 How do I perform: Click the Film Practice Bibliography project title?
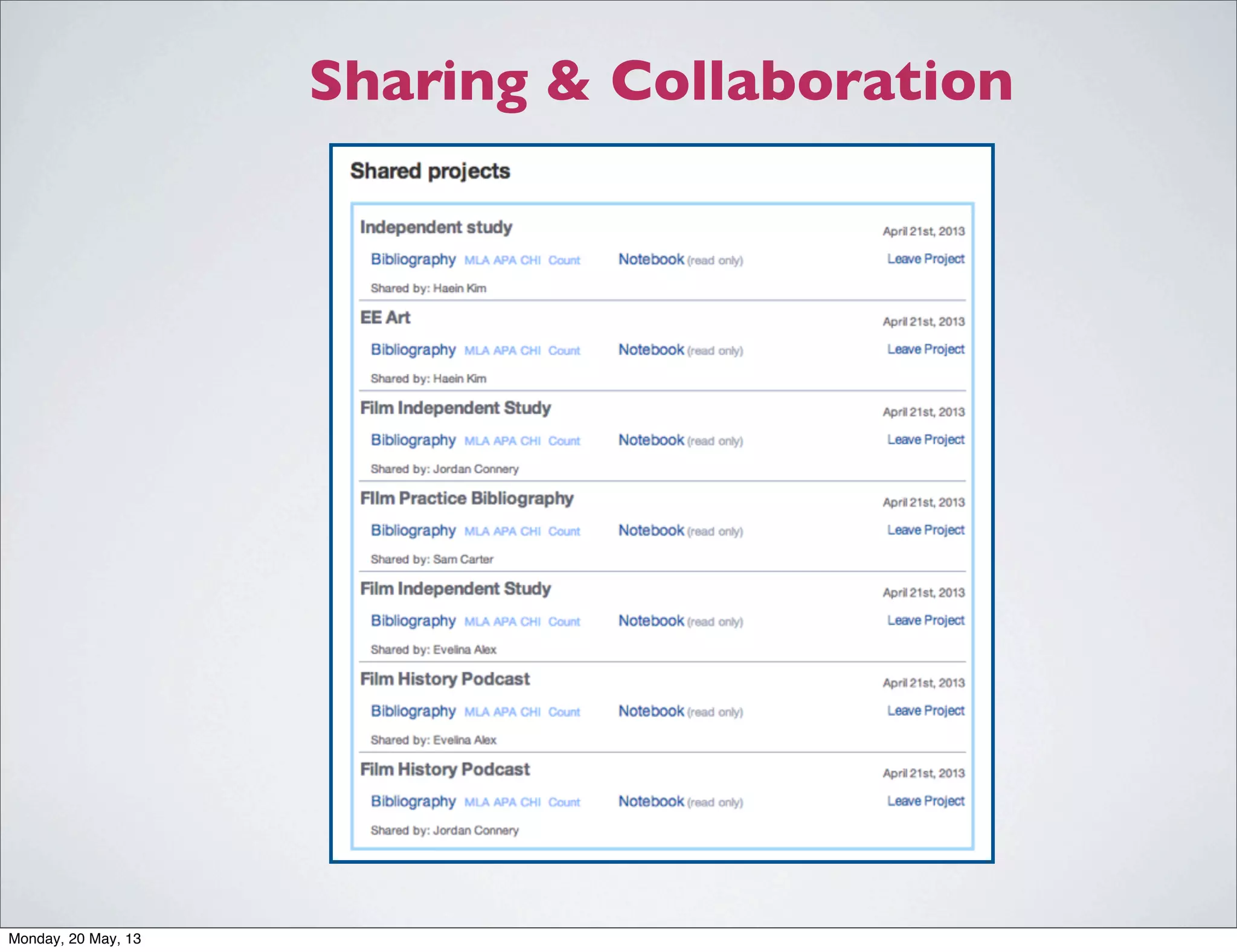click(466, 498)
